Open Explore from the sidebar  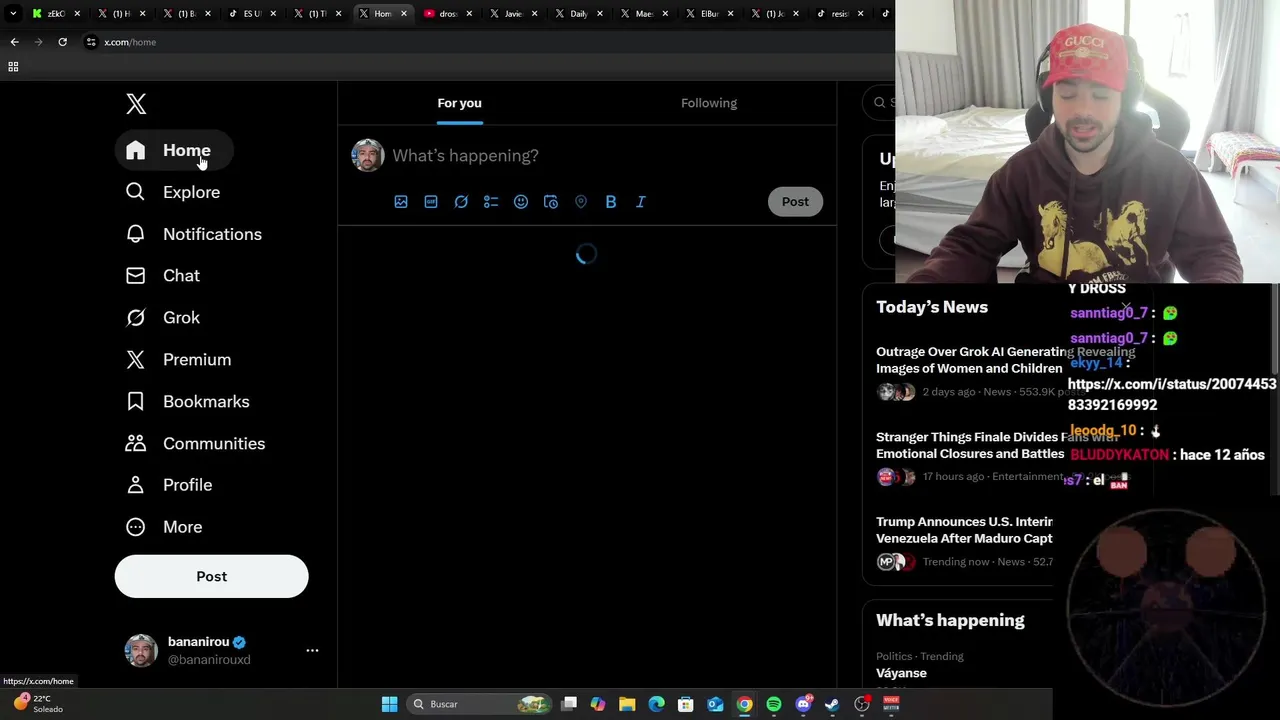click(172, 192)
